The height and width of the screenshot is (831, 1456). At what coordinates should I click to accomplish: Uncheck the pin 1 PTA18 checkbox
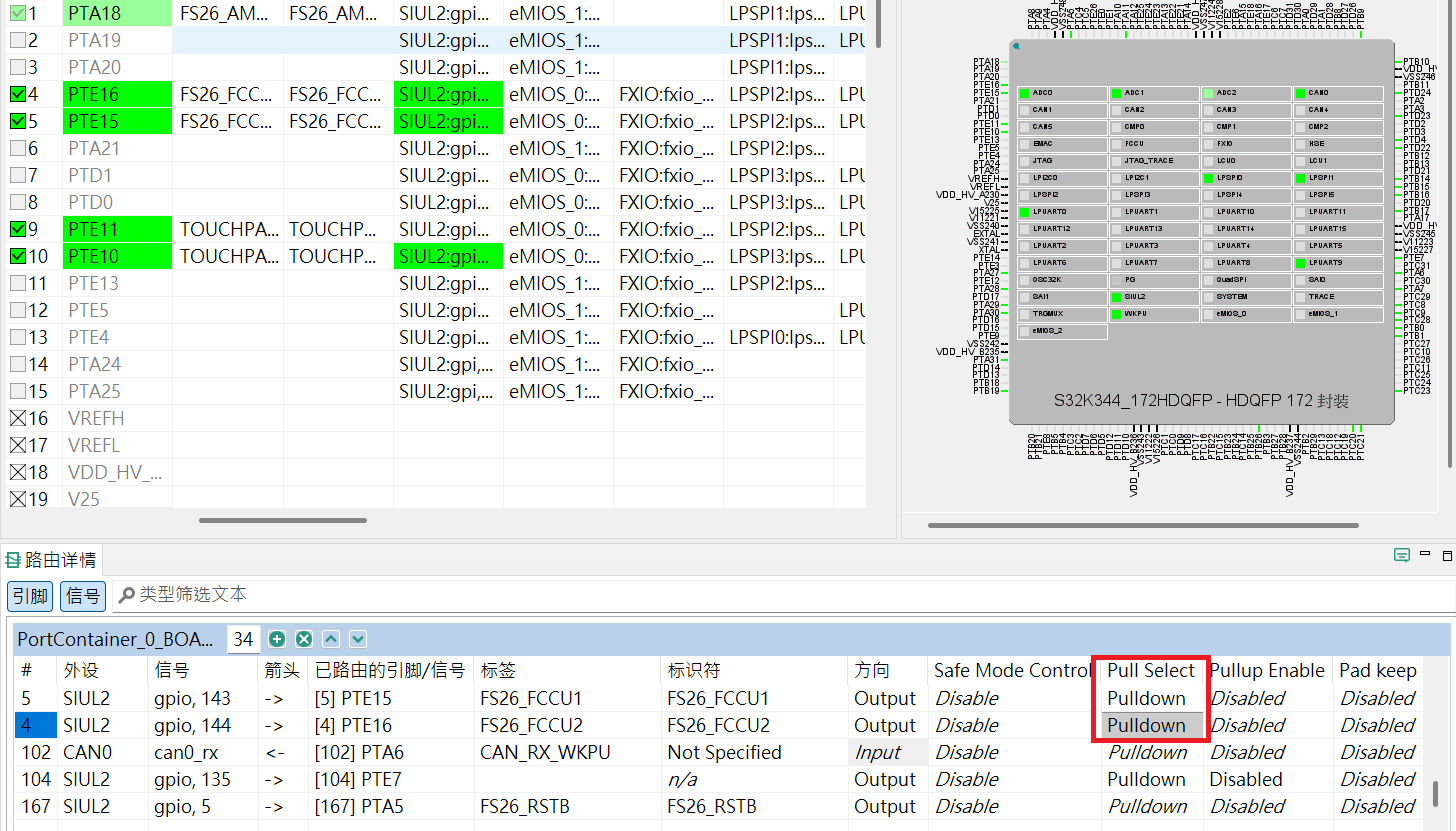17,14
